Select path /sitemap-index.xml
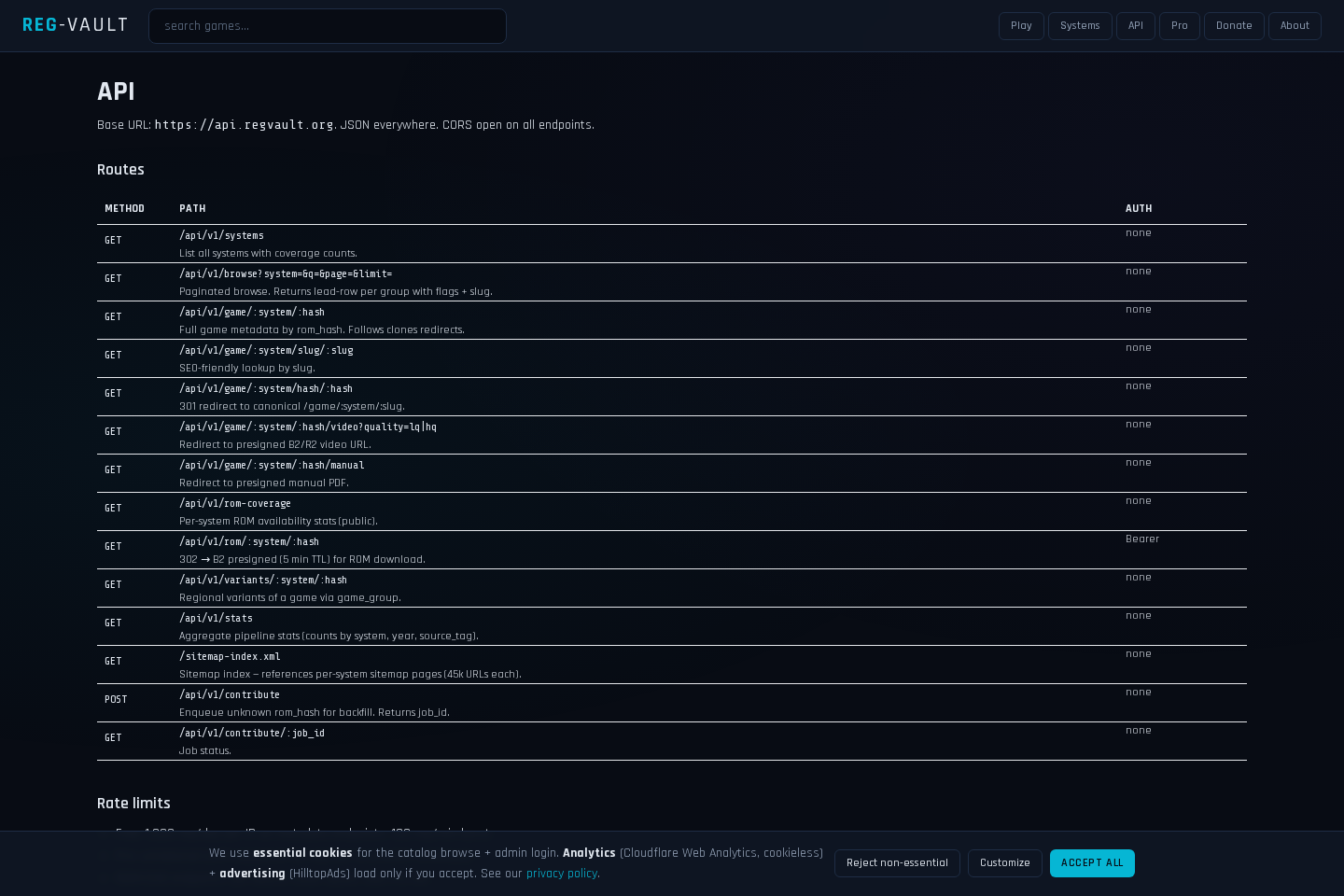The width and height of the screenshot is (1344, 896). coord(230,657)
